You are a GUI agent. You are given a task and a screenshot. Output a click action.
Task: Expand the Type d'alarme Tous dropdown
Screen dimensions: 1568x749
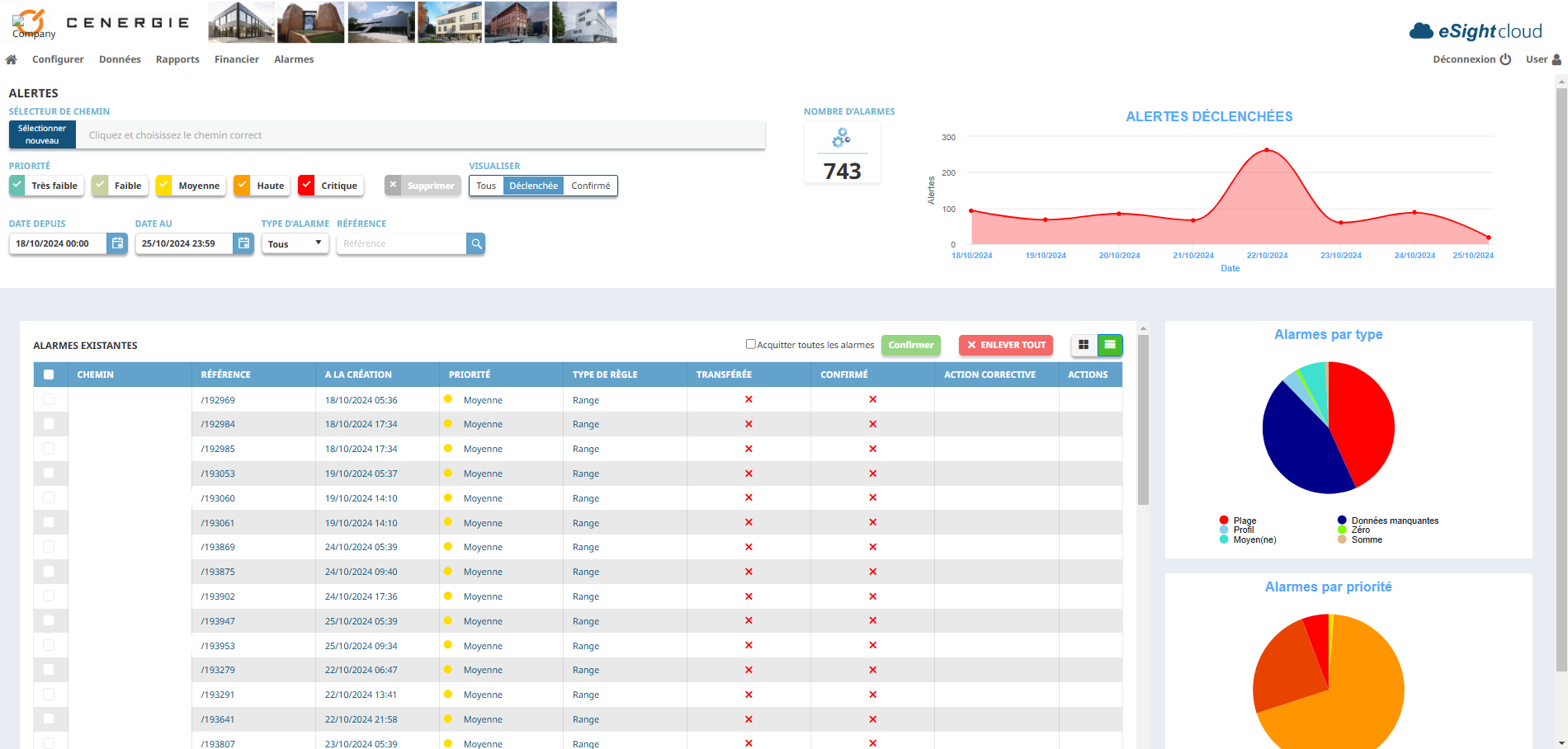tap(295, 243)
